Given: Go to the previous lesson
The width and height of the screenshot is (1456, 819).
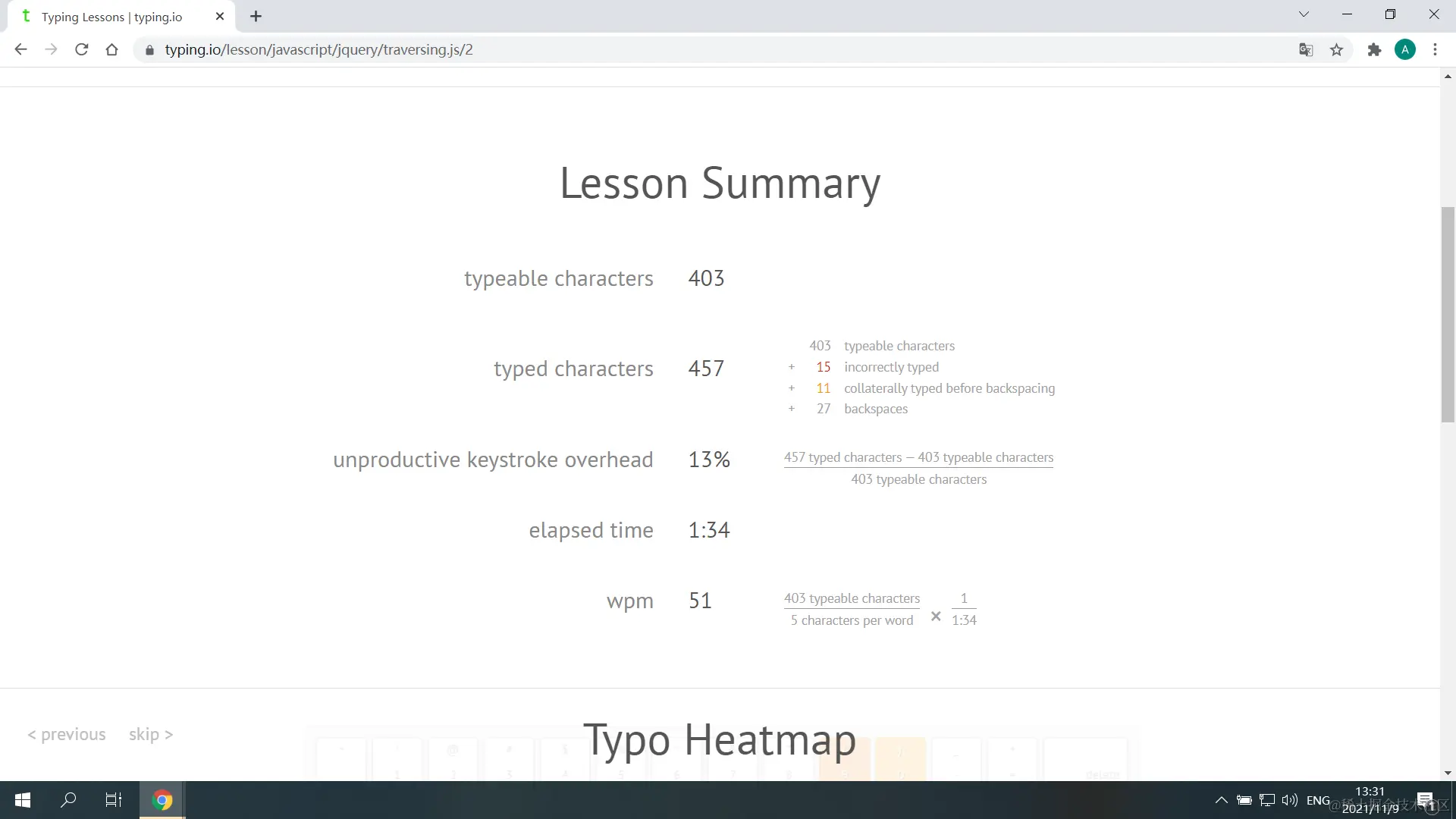Looking at the screenshot, I should (x=67, y=734).
